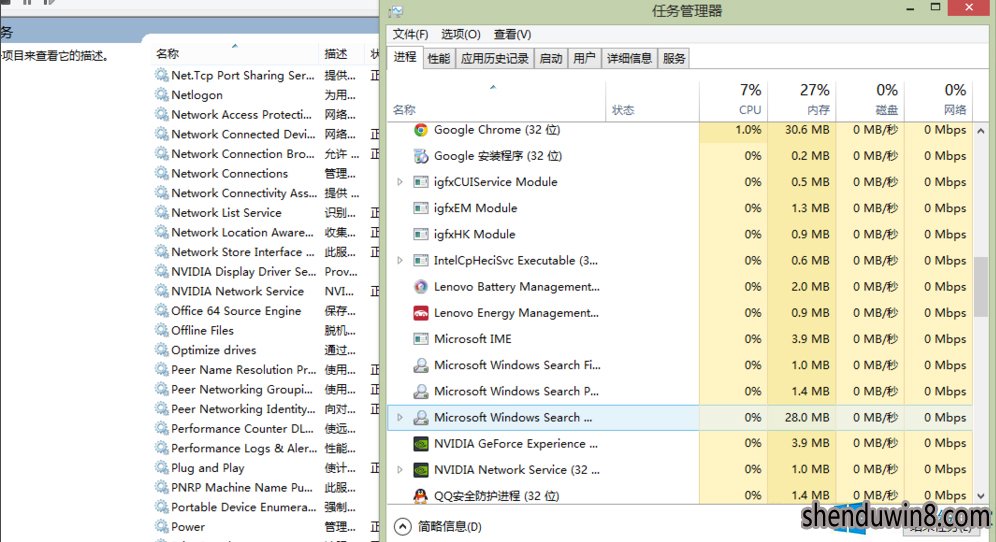Image resolution: width=996 pixels, height=542 pixels.
Task: Click the Network Connections service gear icon
Action: coord(162,173)
